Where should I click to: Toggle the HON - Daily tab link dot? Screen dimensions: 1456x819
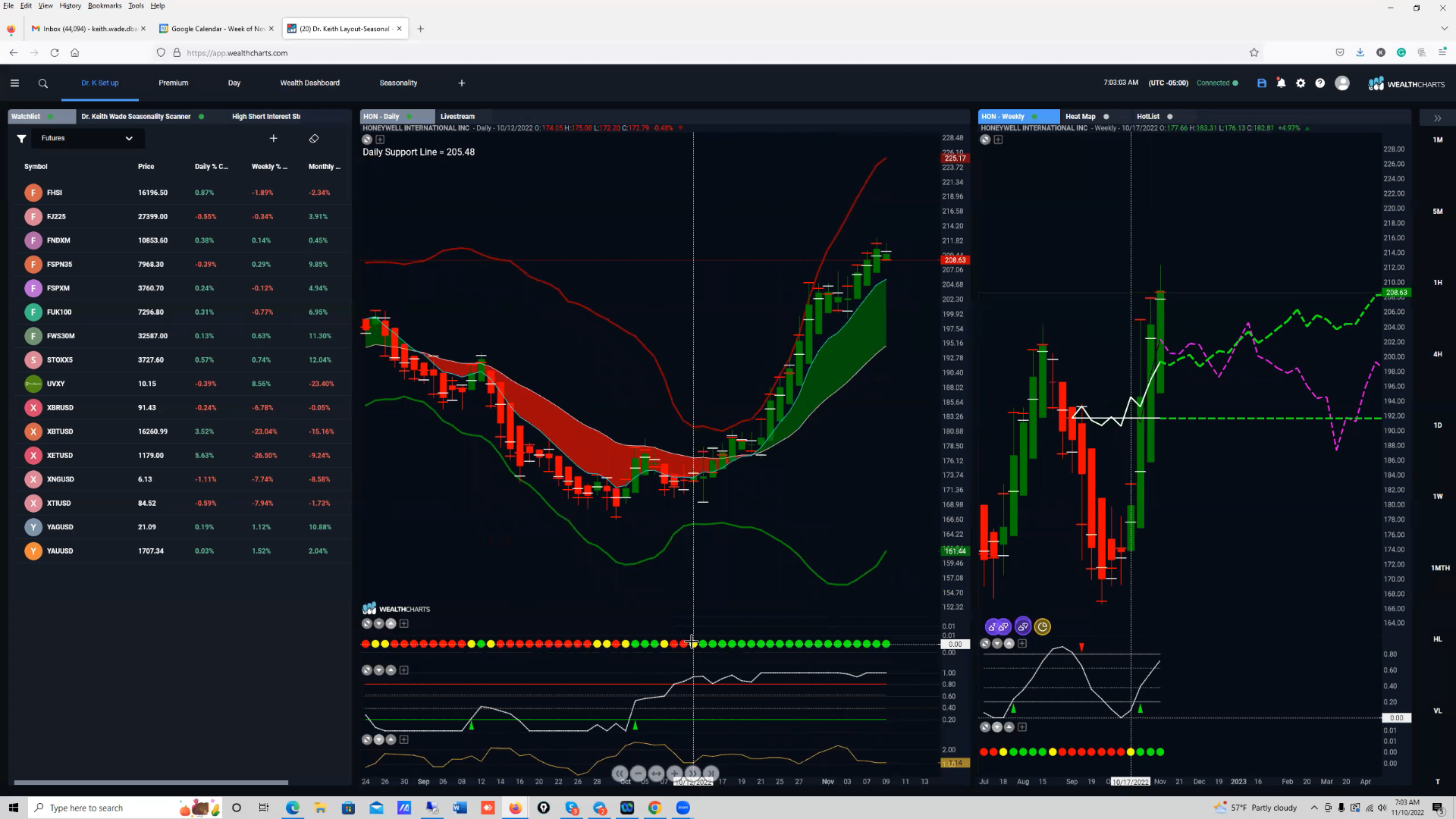pos(409,117)
